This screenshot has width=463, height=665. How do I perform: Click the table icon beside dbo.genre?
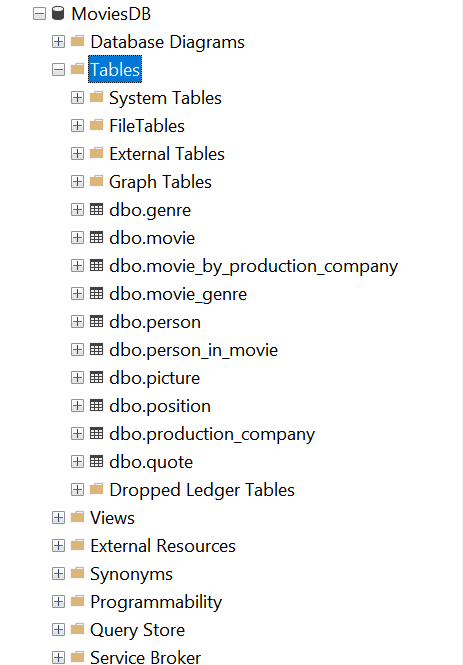click(96, 209)
